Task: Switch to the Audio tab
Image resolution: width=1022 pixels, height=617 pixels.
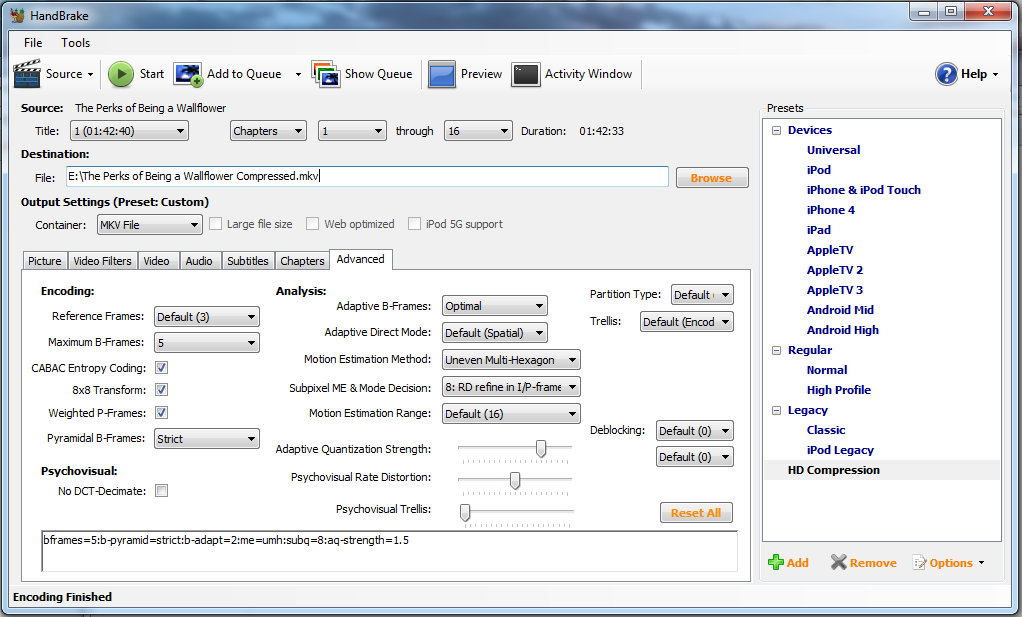Action: coord(199,261)
